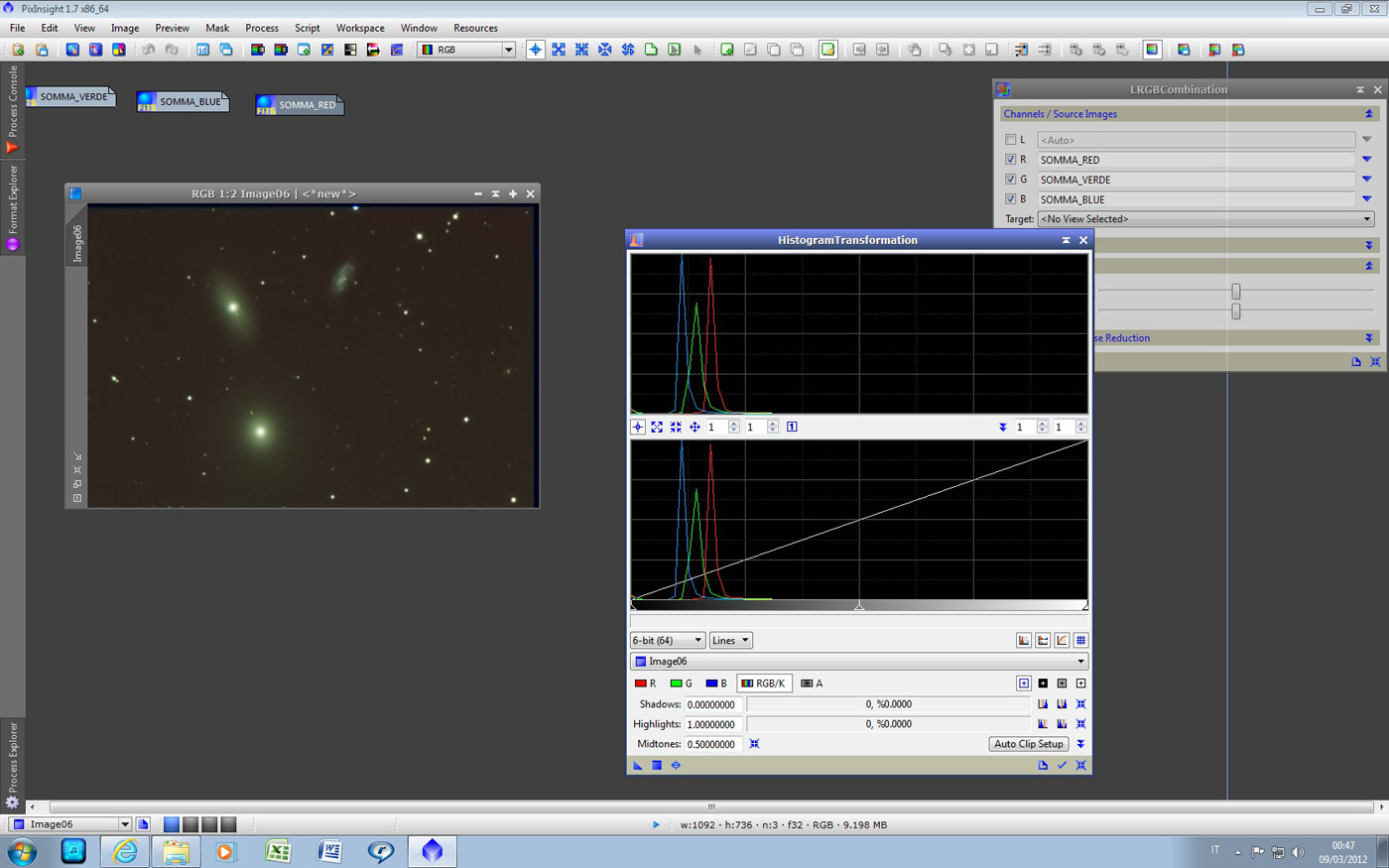Open the Workspace menu
This screenshot has width=1389, height=868.
pyautogui.click(x=360, y=28)
